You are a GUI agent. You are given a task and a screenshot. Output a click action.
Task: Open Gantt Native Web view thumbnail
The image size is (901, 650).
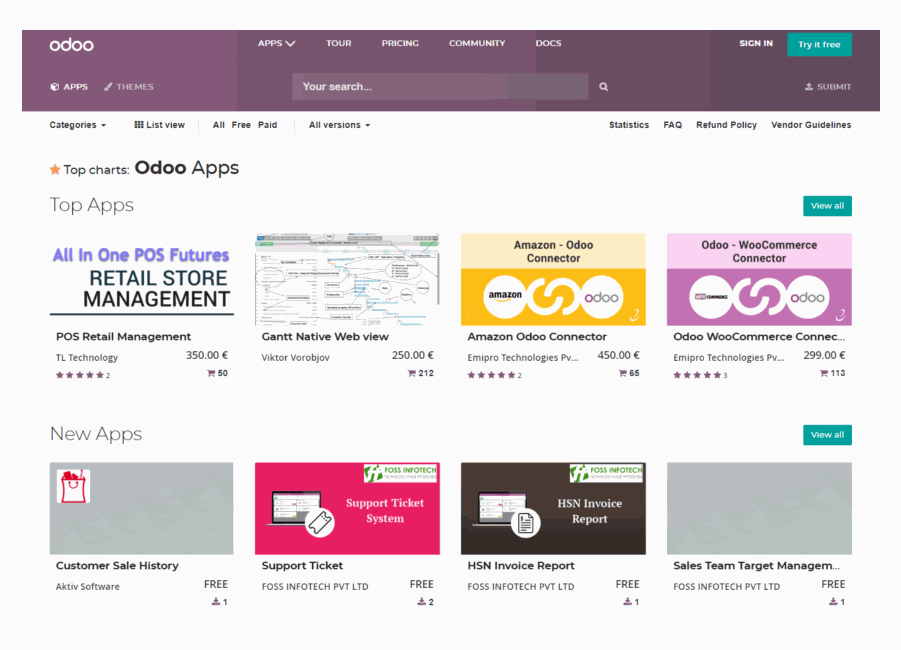point(347,279)
